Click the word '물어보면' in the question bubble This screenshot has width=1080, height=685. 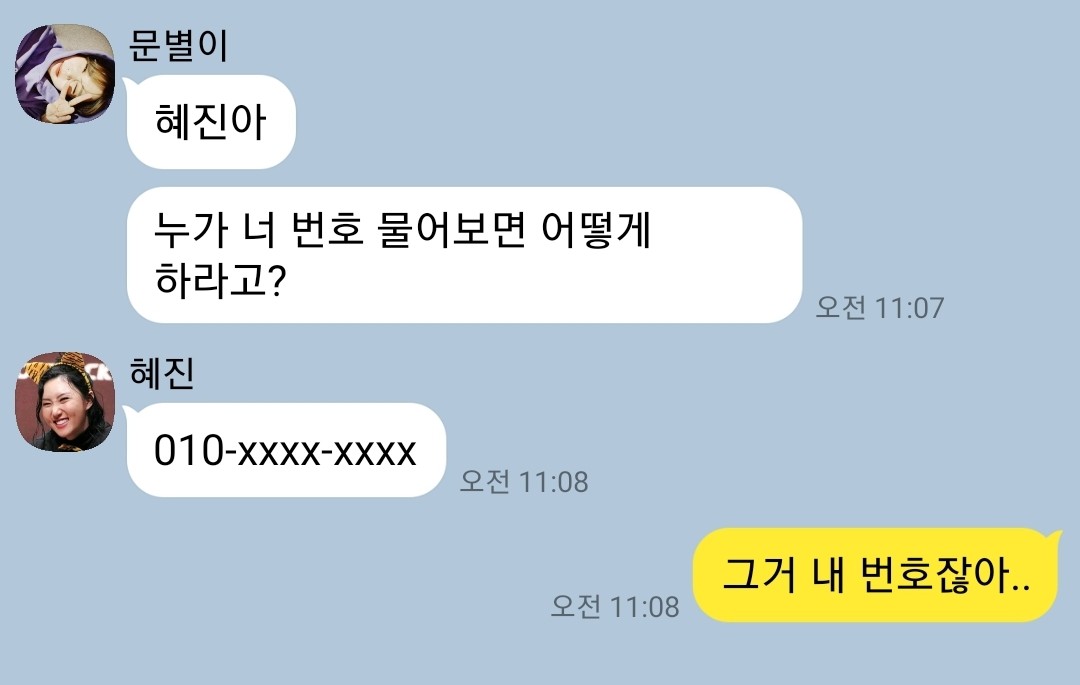pos(452,229)
